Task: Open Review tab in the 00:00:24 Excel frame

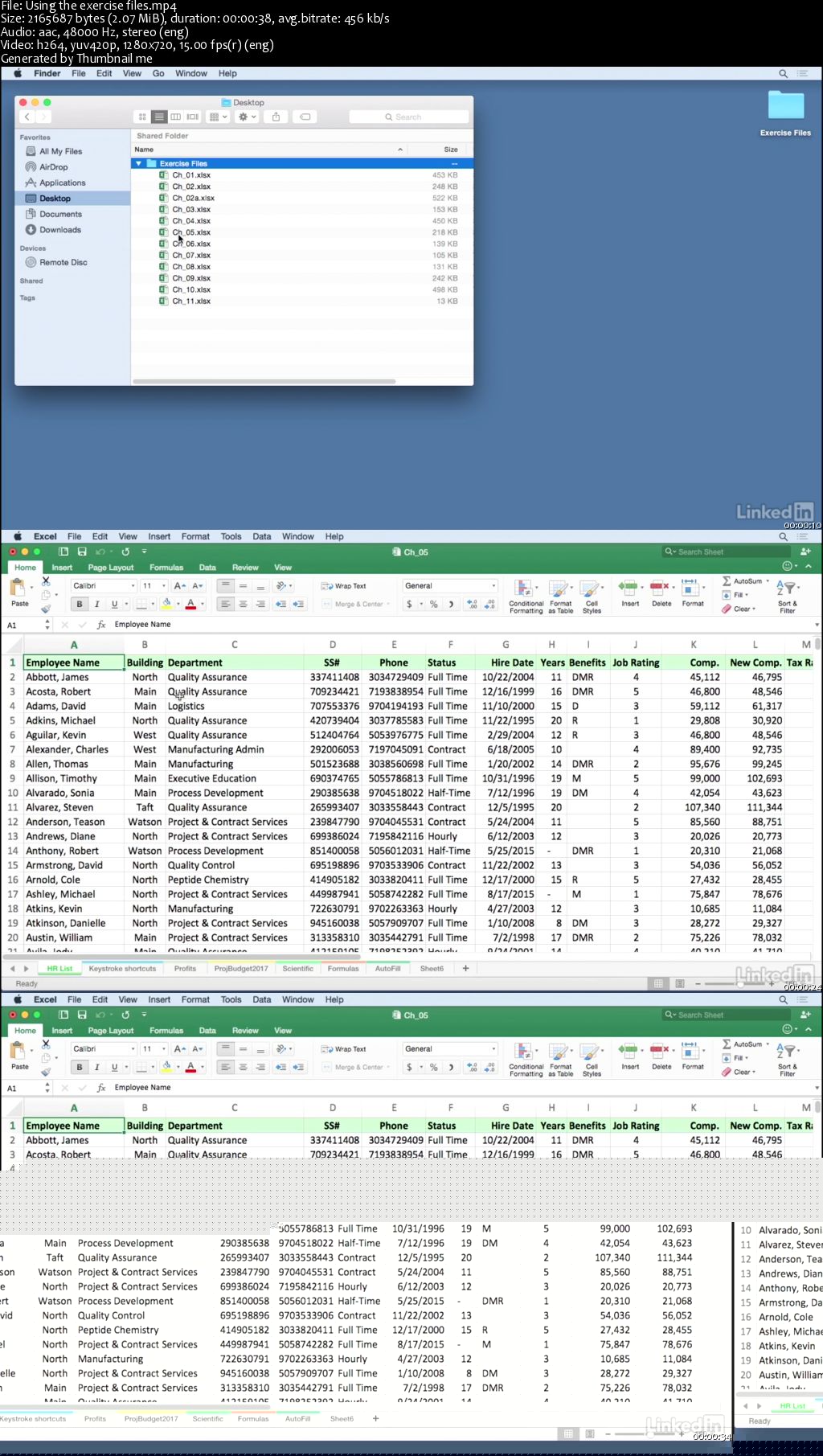Action: click(245, 568)
